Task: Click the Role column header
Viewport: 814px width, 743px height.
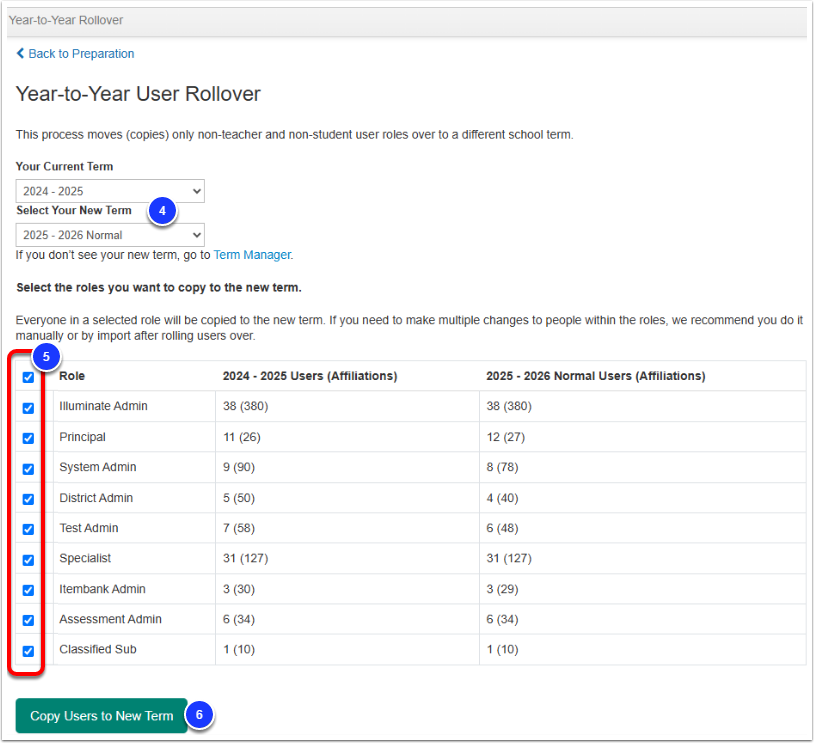Action: [x=72, y=376]
